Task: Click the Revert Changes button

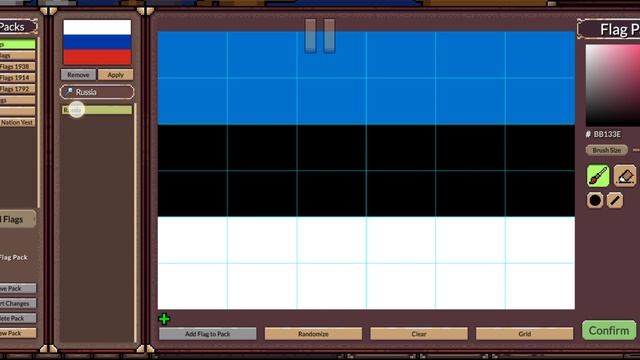Action: 18,303
